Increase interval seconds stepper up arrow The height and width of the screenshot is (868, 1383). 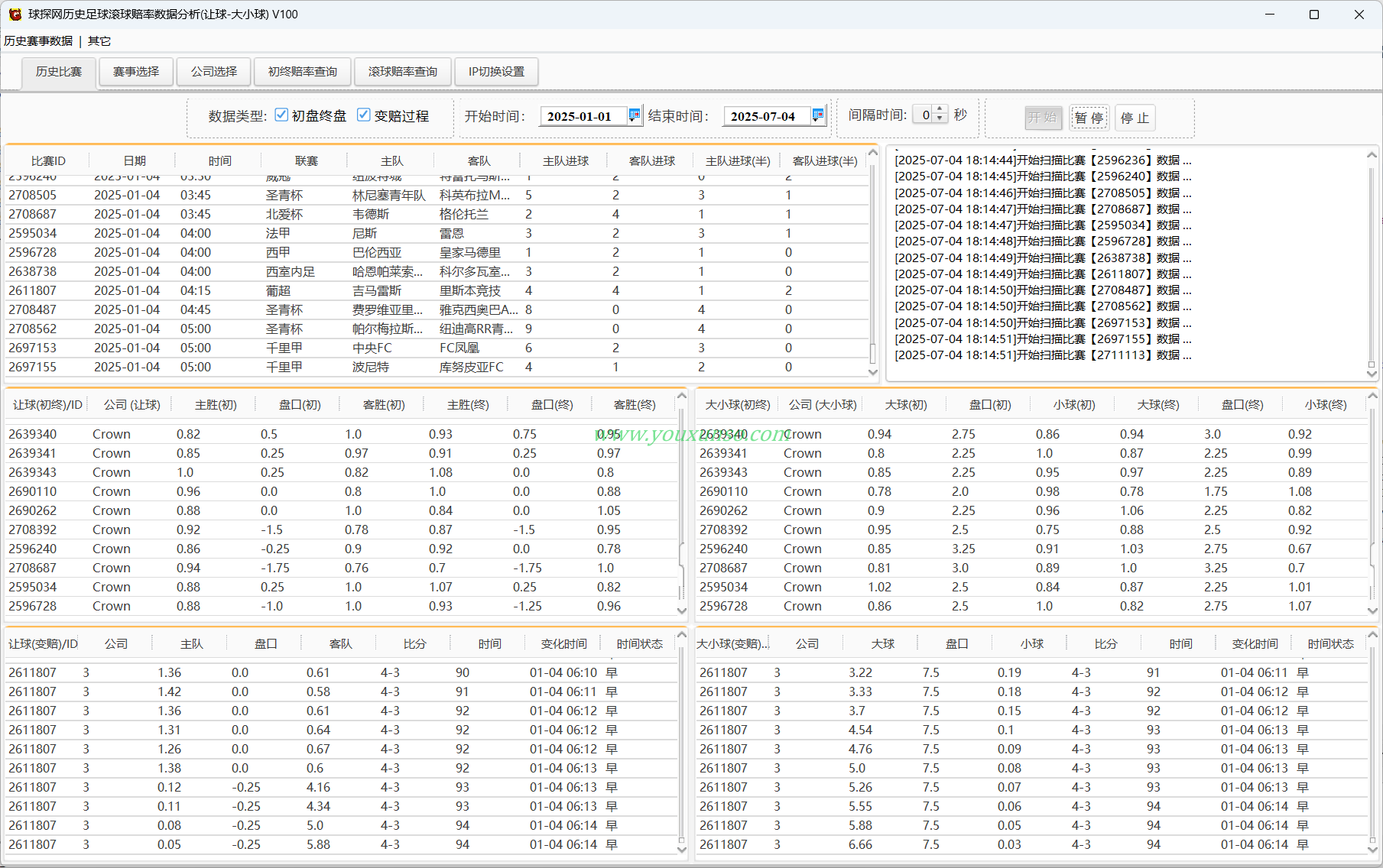(x=940, y=110)
